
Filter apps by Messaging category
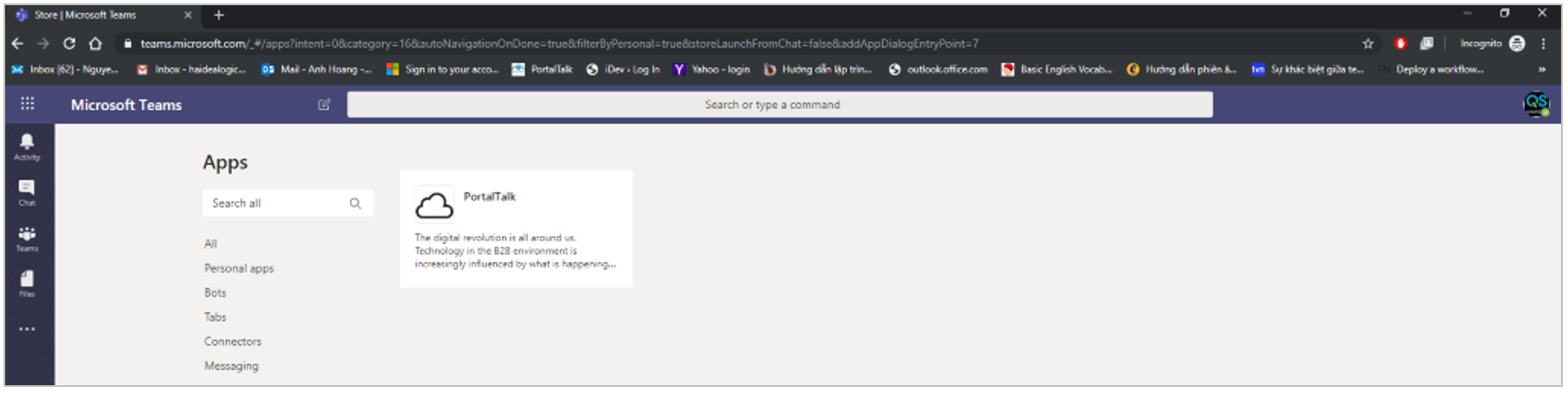tap(231, 366)
